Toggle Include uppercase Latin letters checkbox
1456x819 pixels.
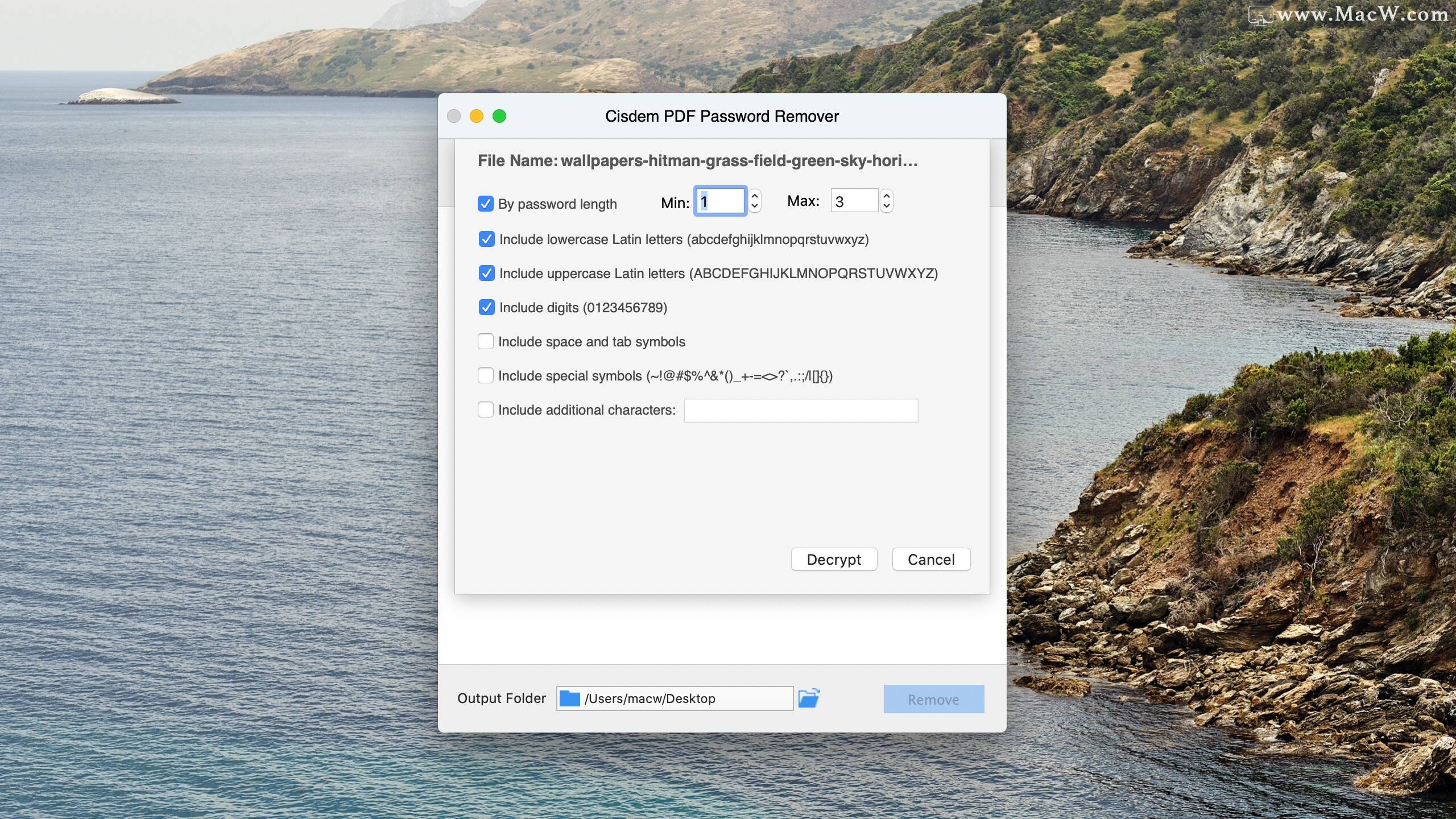pyautogui.click(x=486, y=273)
